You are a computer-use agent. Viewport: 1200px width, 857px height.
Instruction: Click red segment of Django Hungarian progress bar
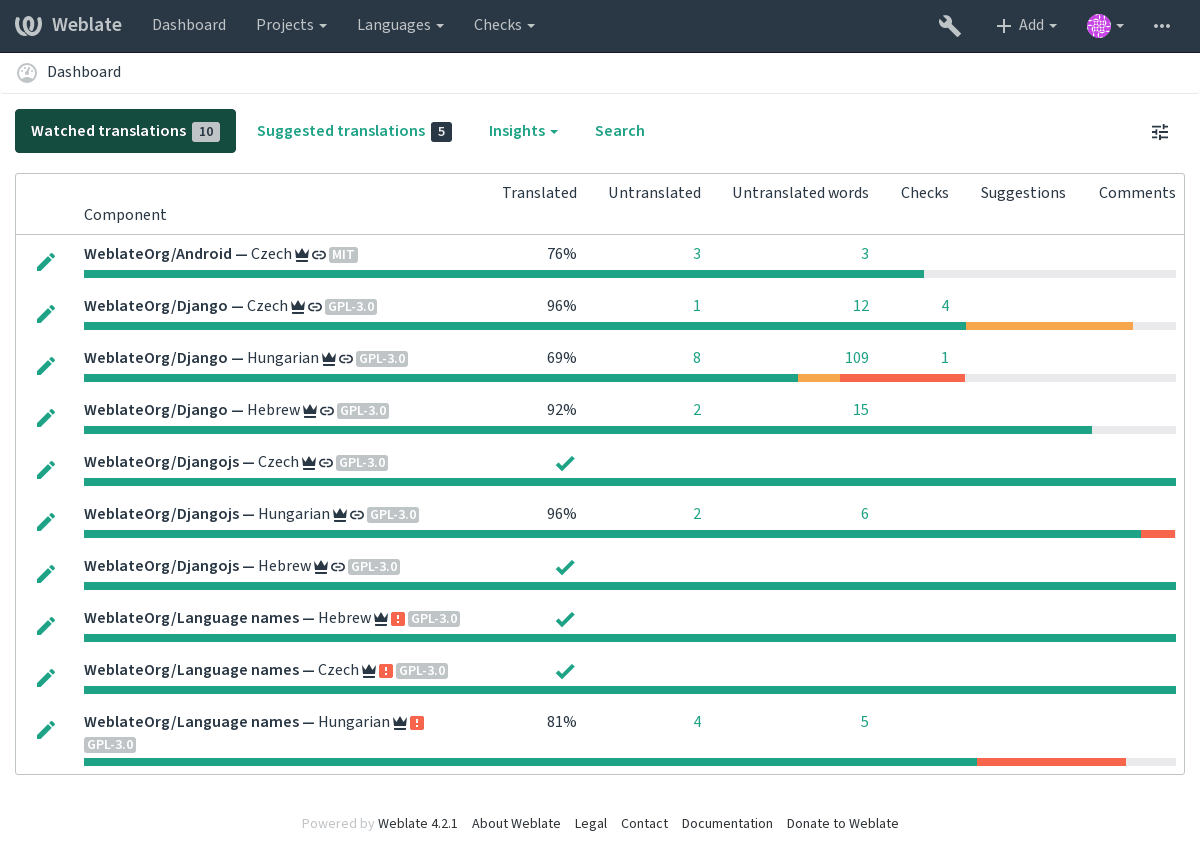tap(902, 378)
